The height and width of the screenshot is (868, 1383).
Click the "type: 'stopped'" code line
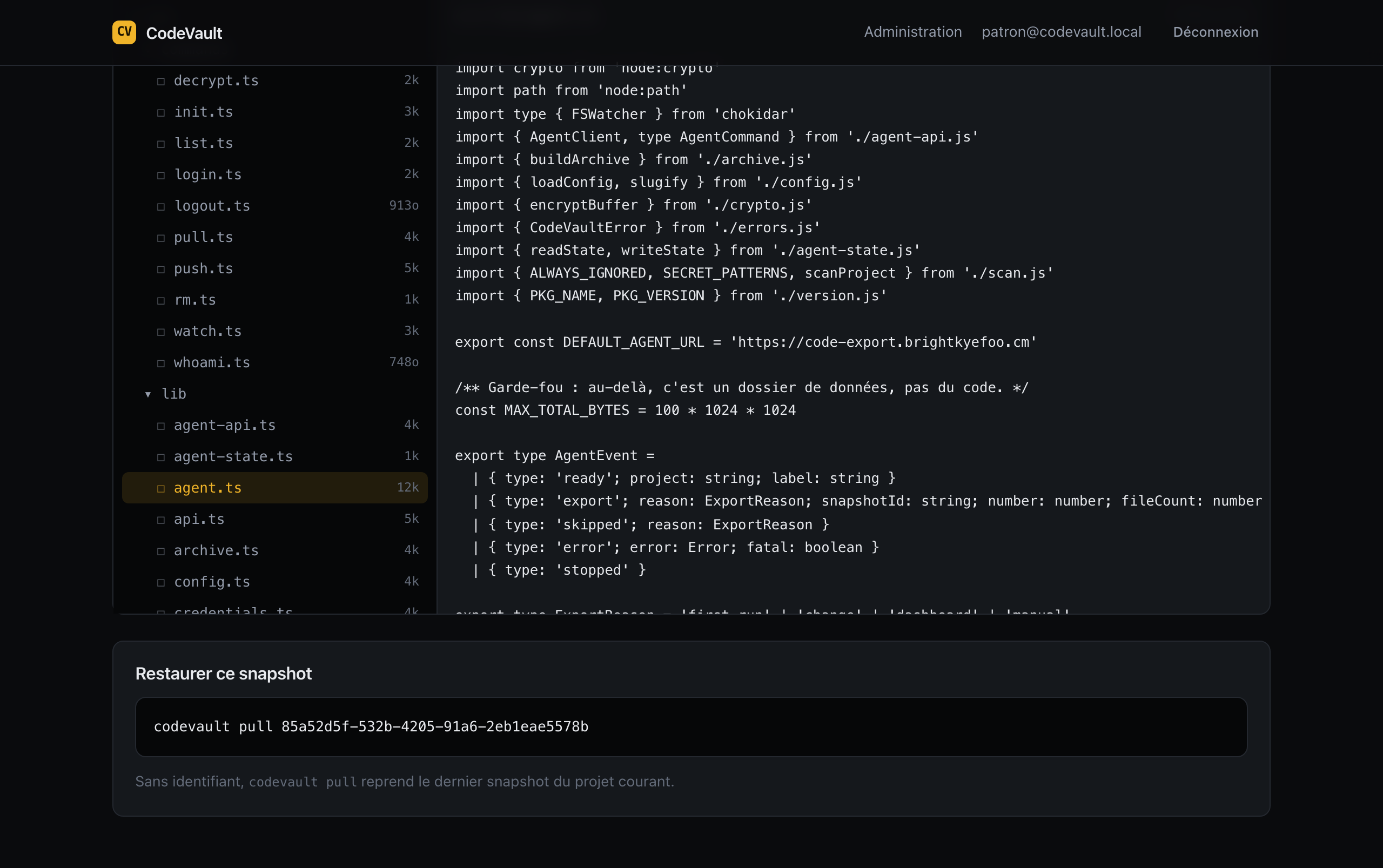[559, 570]
